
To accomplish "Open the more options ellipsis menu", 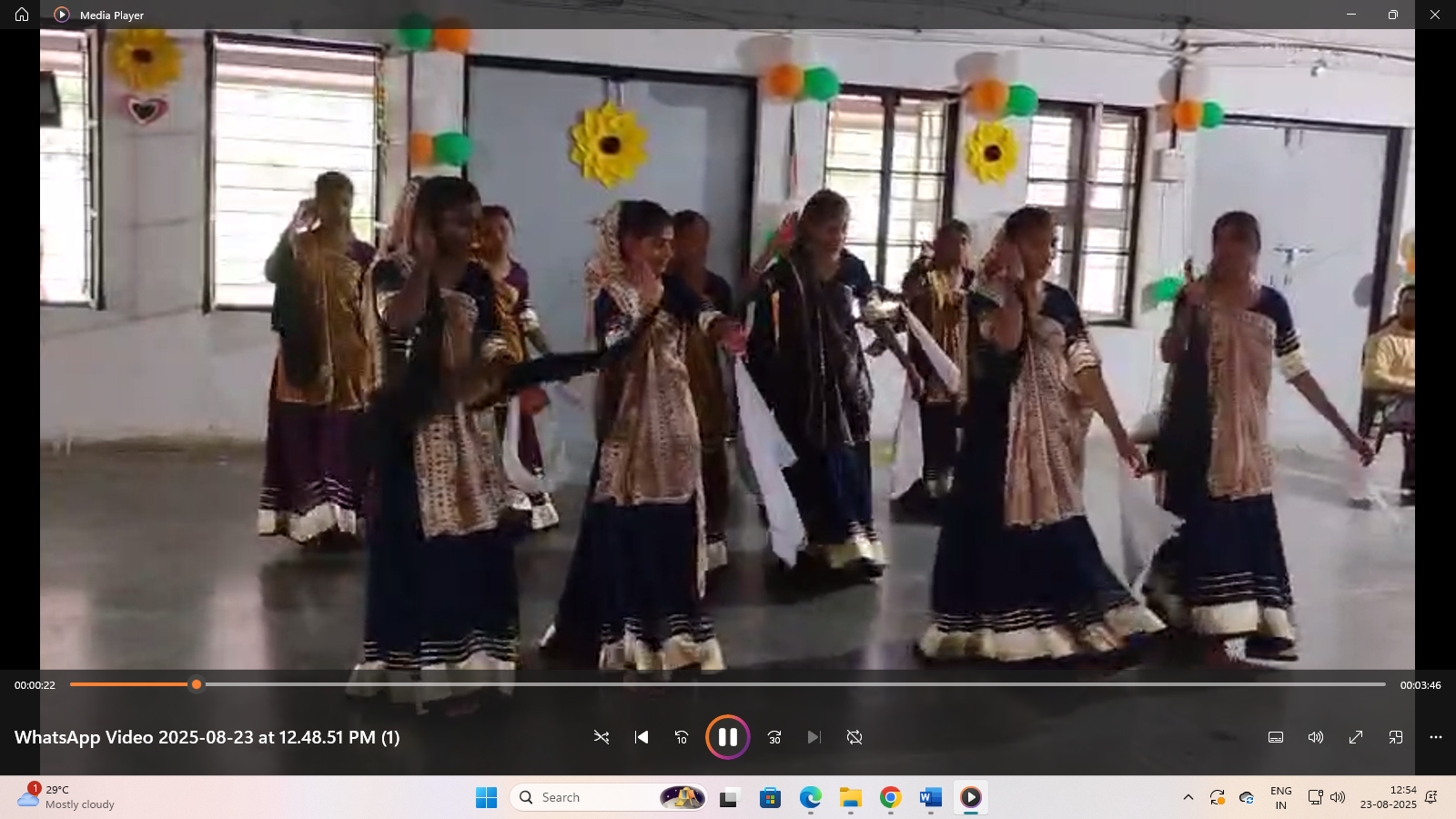I will tap(1436, 737).
